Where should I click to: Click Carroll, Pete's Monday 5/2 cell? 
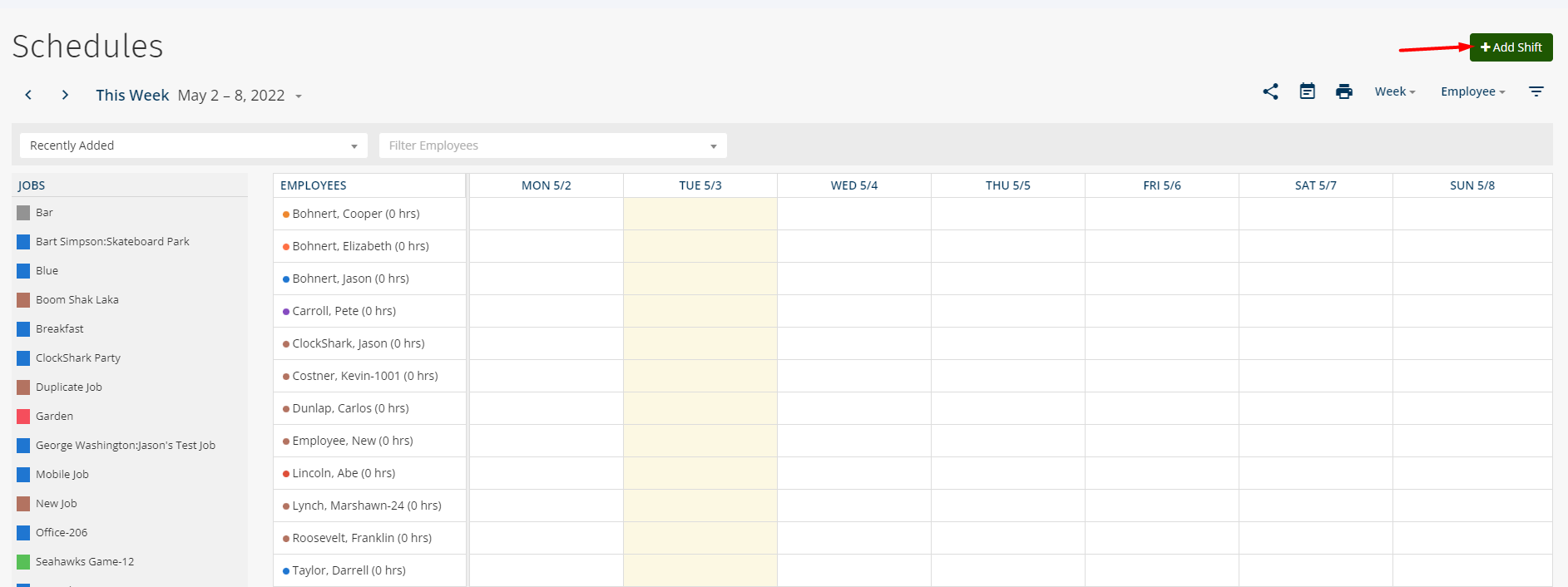coord(547,311)
